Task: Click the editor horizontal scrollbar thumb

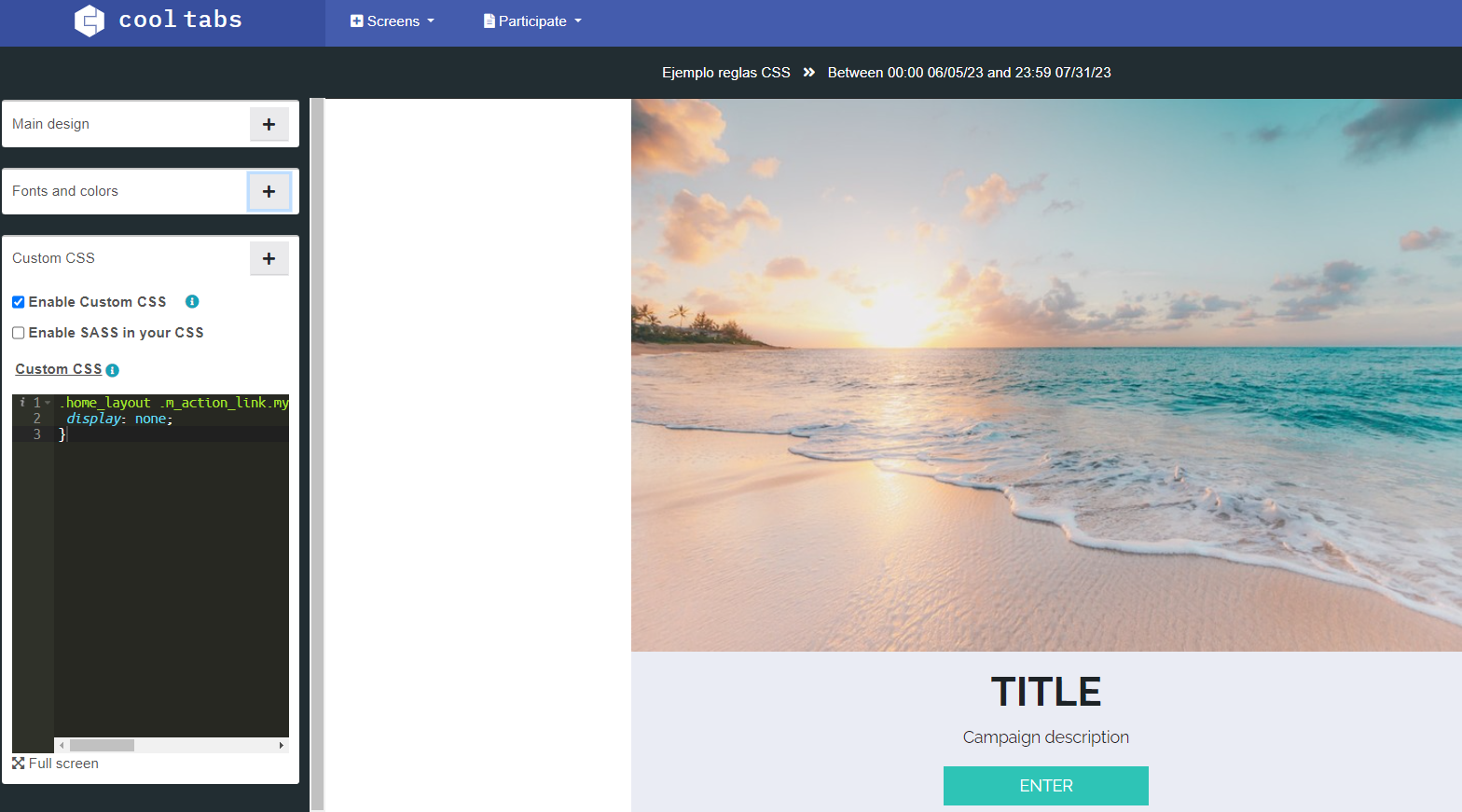Action: (x=102, y=745)
